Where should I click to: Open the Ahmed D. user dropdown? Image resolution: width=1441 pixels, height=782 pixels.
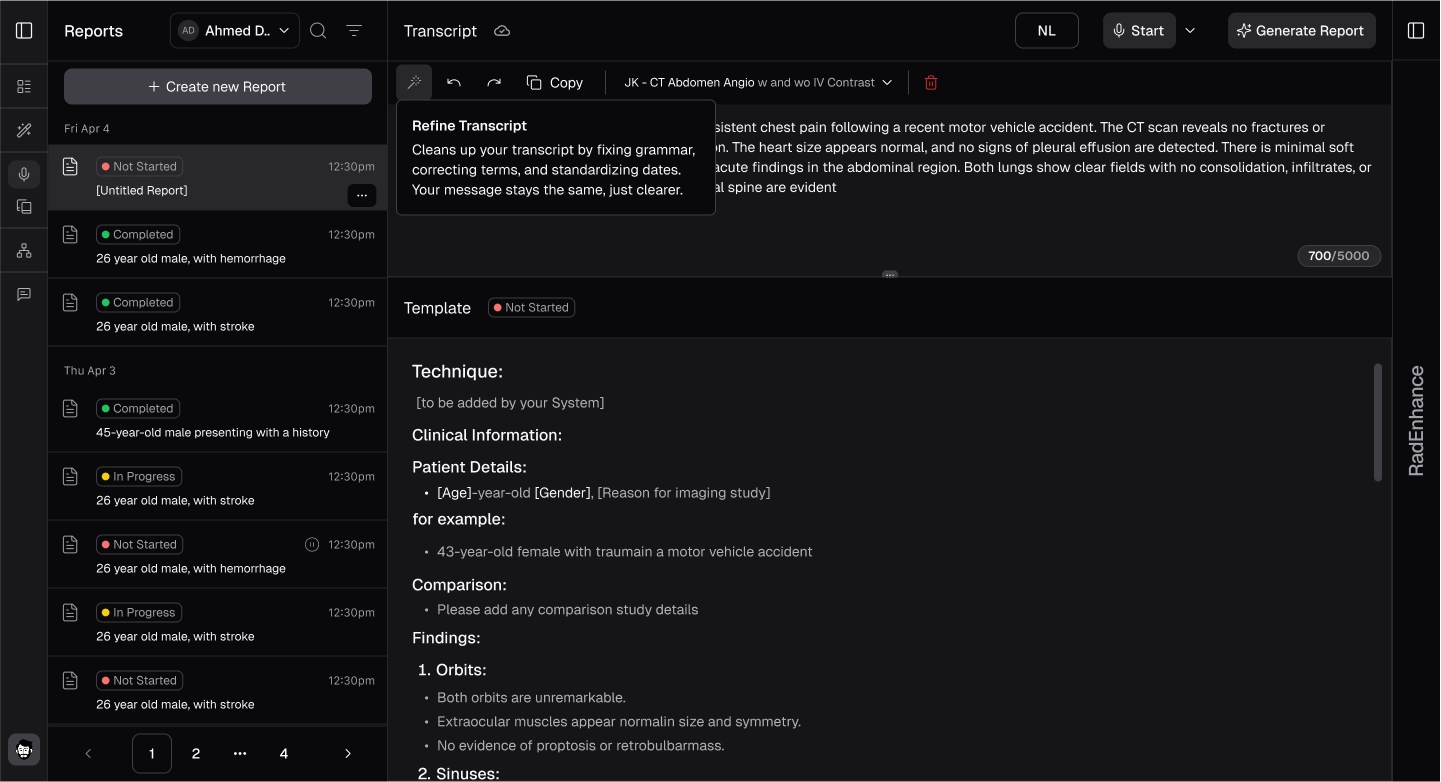pyautogui.click(x=235, y=31)
